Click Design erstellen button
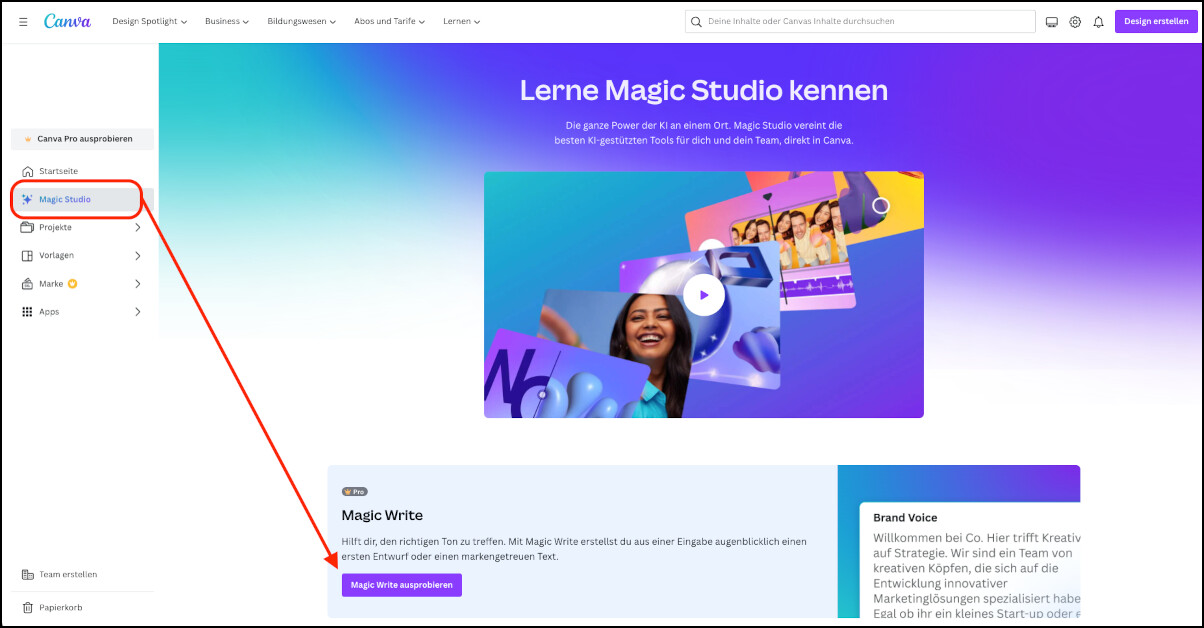Image resolution: width=1204 pixels, height=628 pixels. tap(1156, 21)
